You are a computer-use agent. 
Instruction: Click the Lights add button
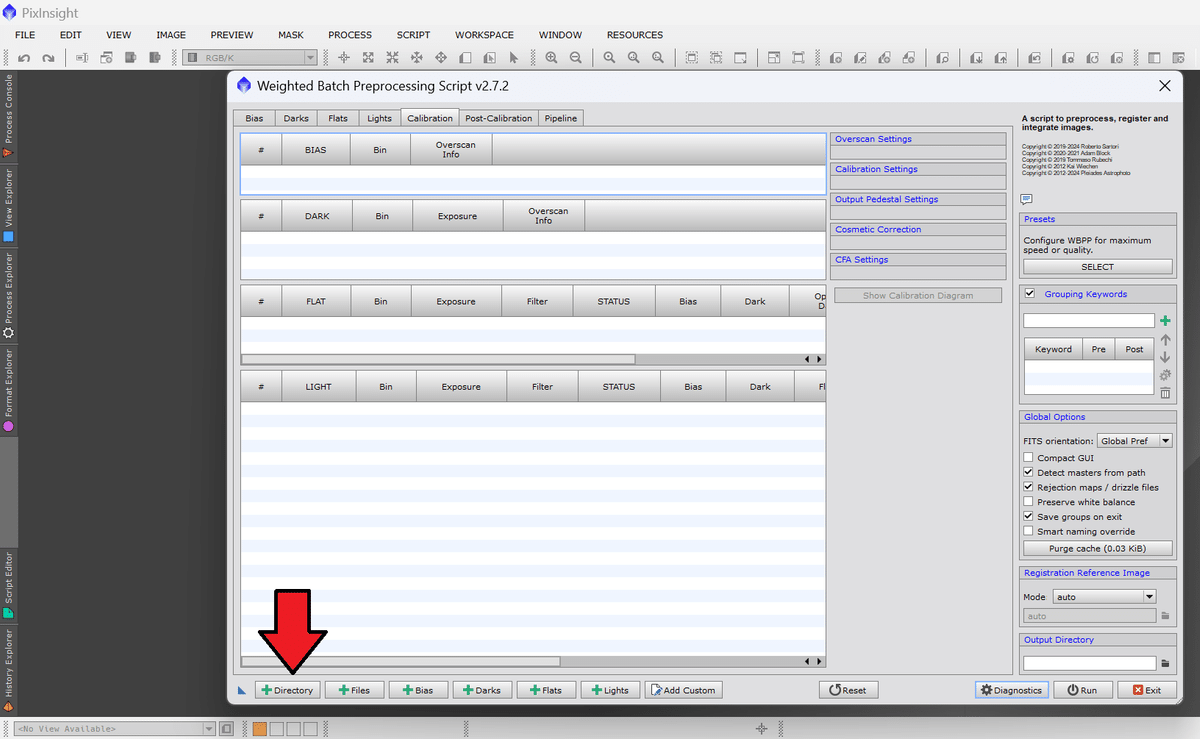click(x=610, y=690)
